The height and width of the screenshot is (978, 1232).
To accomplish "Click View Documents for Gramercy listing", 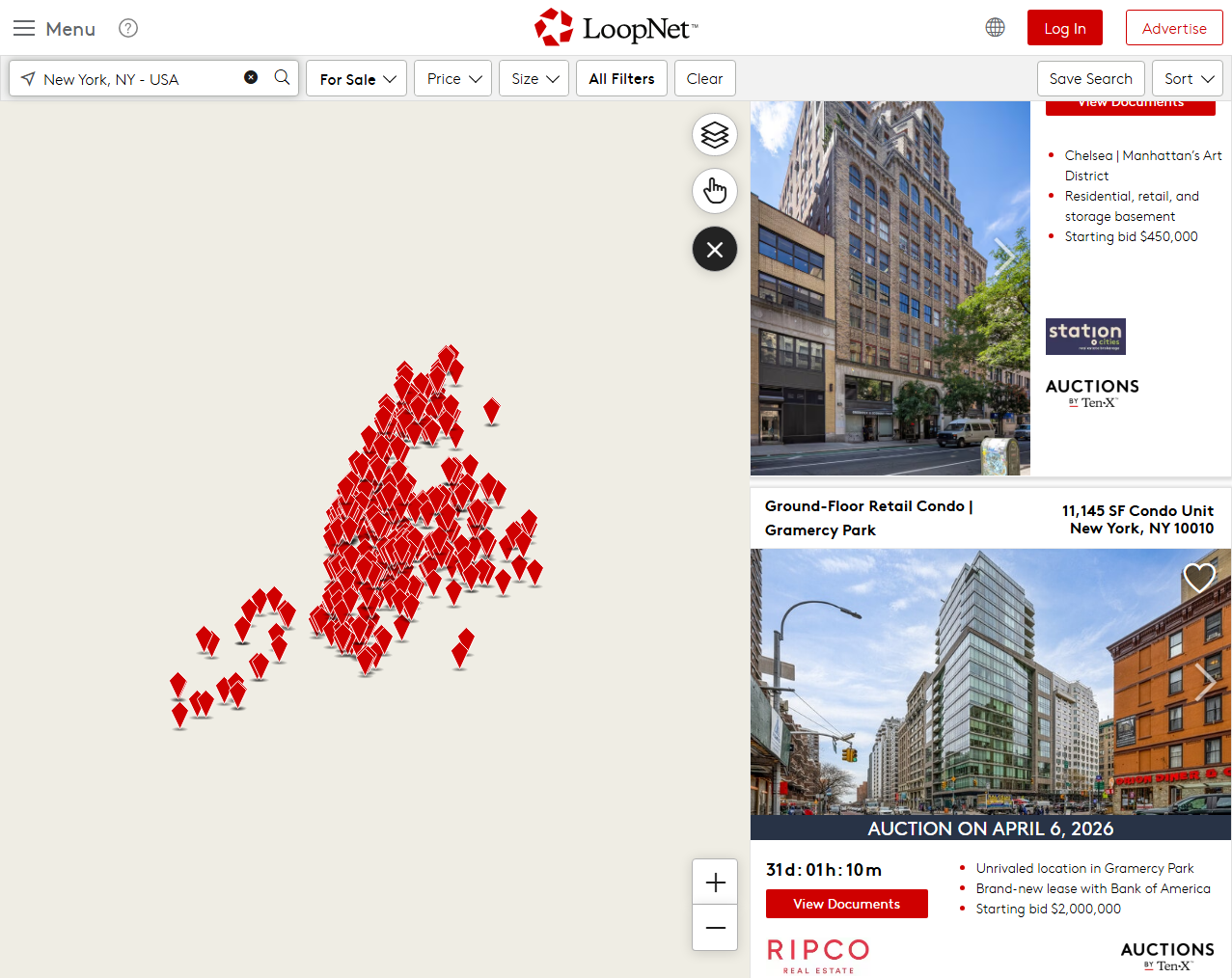I will click(846, 904).
